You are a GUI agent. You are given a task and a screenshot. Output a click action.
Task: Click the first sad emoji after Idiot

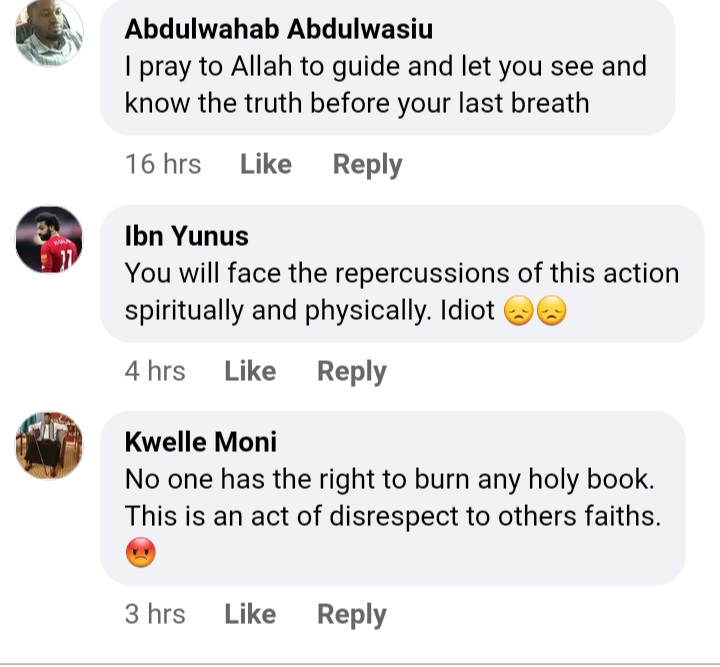[519, 312]
